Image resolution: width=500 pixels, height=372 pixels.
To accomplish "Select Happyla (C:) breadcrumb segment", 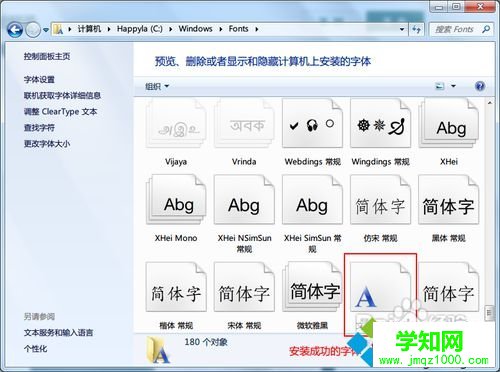I will click(140, 29).
